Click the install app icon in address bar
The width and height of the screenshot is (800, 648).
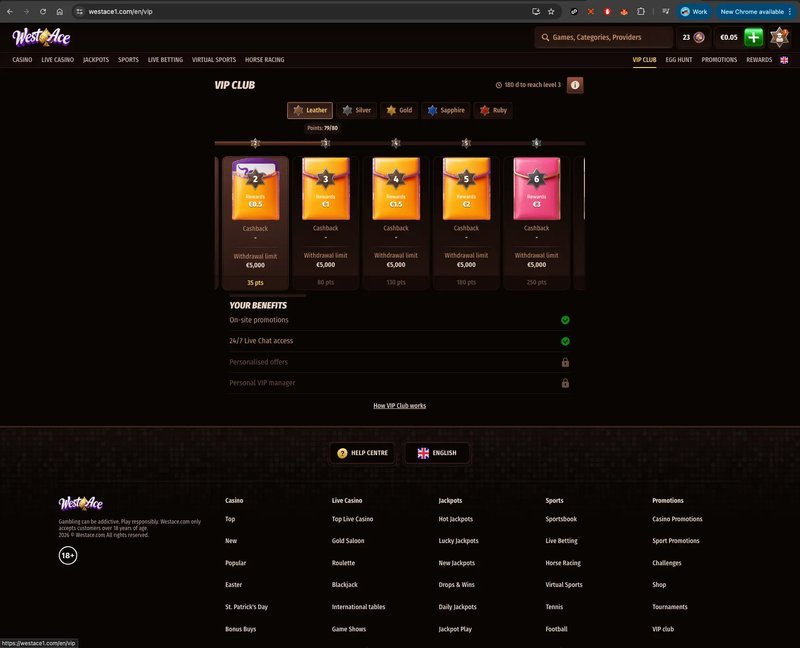click(x=536, y=11)
